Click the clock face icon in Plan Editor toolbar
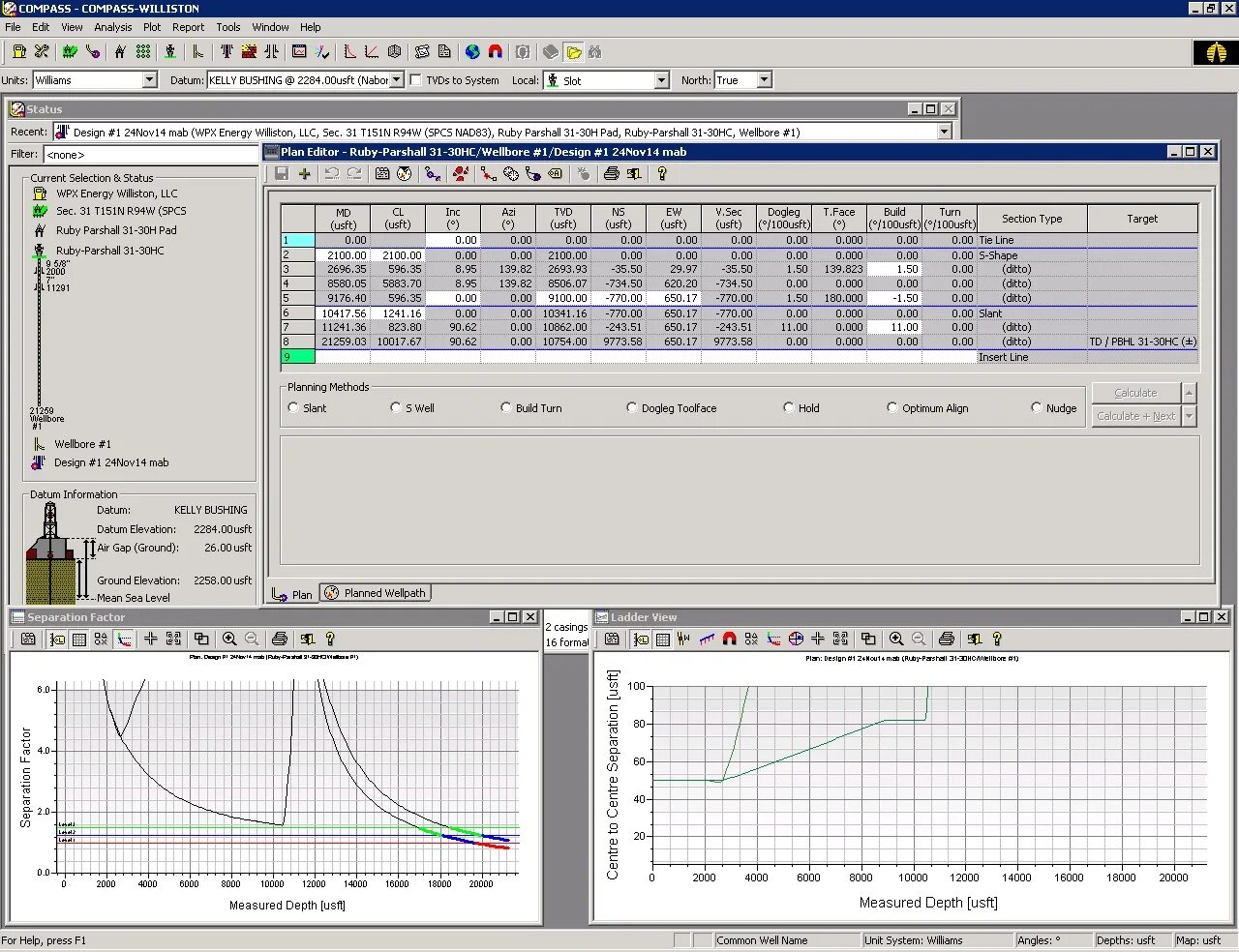Image resolution: width=1239 pixels, height=952 pixels. 405,174
